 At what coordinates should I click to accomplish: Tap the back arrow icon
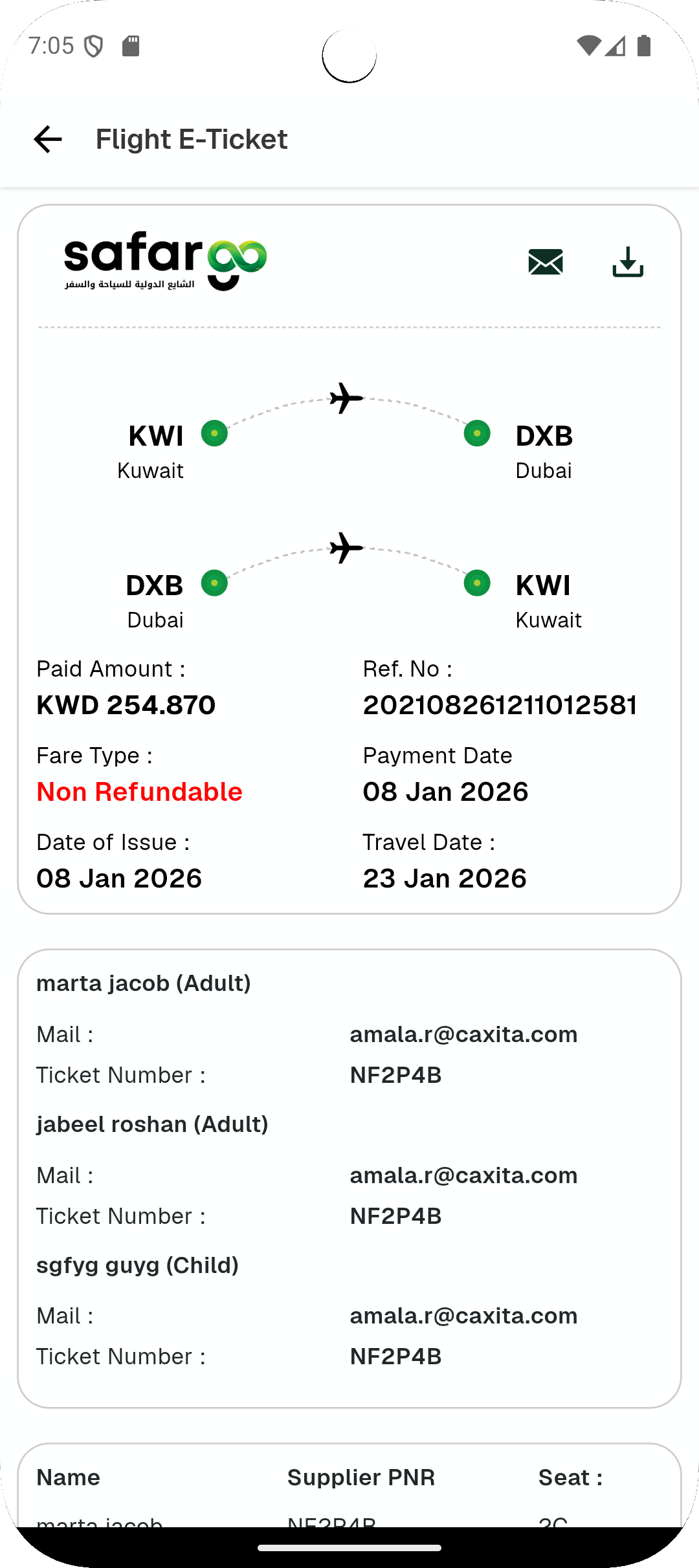click(x=48, y=139)
